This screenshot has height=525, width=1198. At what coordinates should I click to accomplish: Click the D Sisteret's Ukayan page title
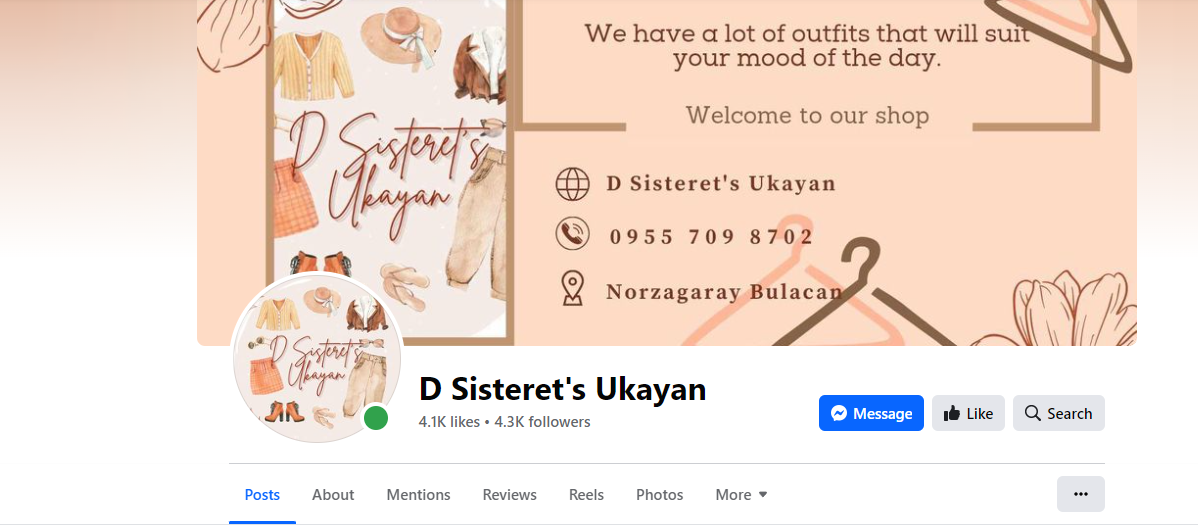[x=562, y=390]
